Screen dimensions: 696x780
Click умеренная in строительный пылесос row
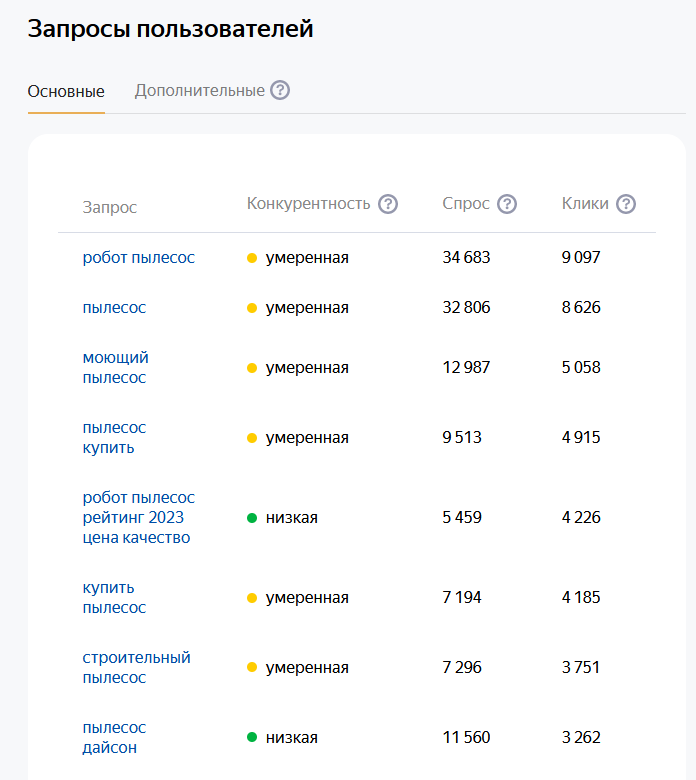click(x=307, y=668)
